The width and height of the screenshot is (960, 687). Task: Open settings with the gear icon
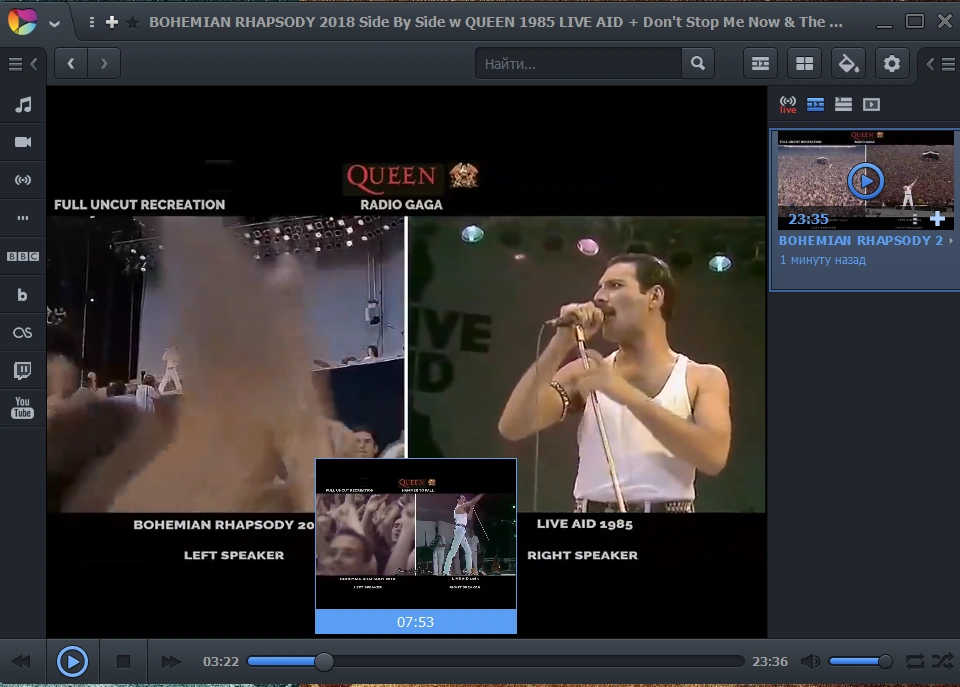892,64
